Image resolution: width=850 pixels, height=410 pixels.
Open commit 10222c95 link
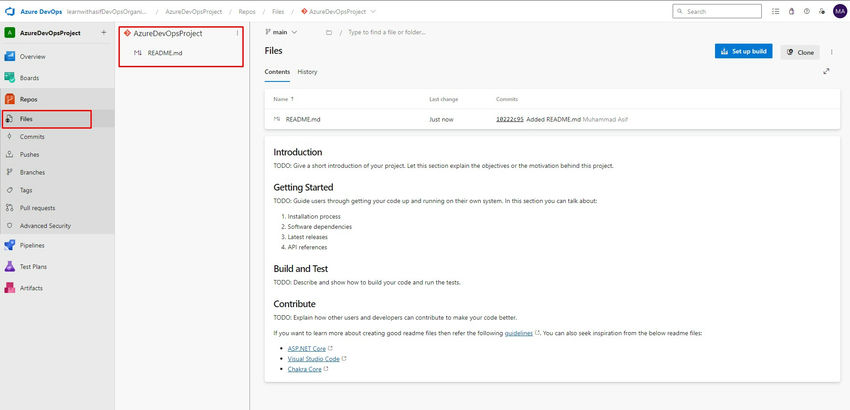click(509, 119)
